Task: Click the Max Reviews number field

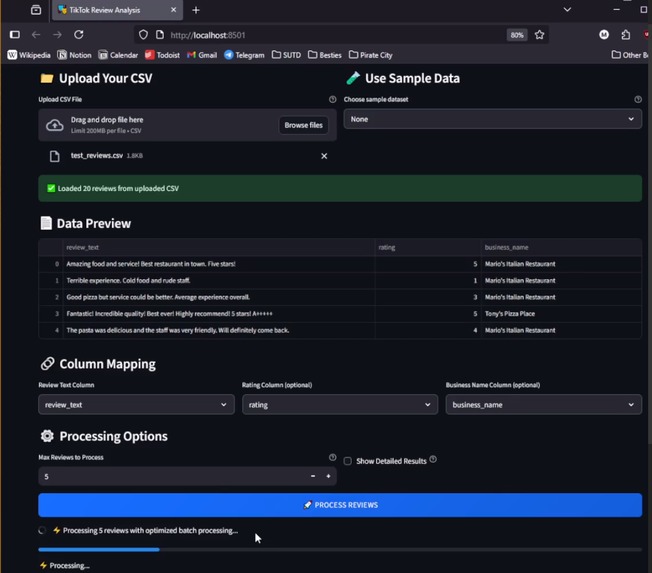Action: 173,477
